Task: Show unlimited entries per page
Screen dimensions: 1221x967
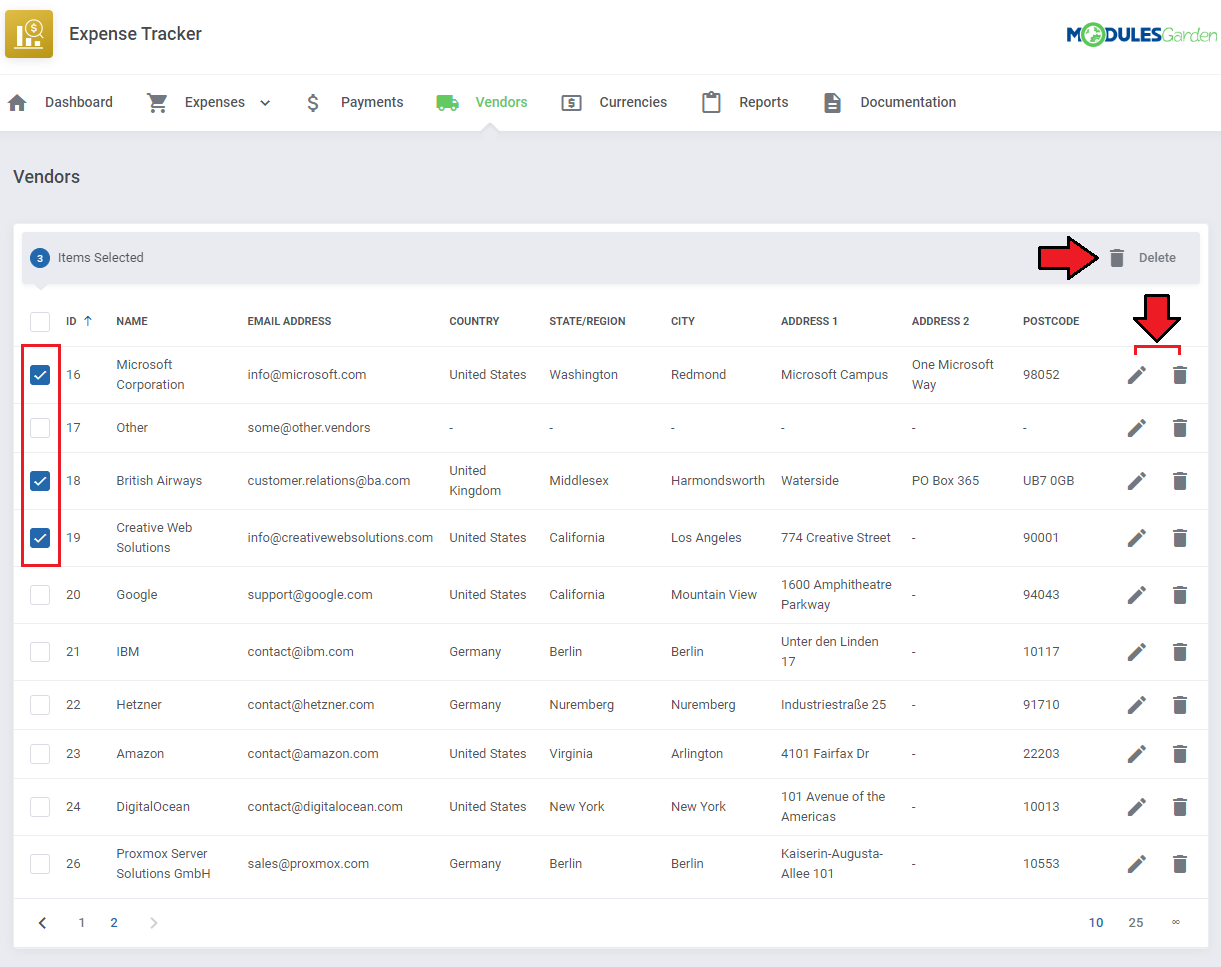Action: tap(1176, 923)
